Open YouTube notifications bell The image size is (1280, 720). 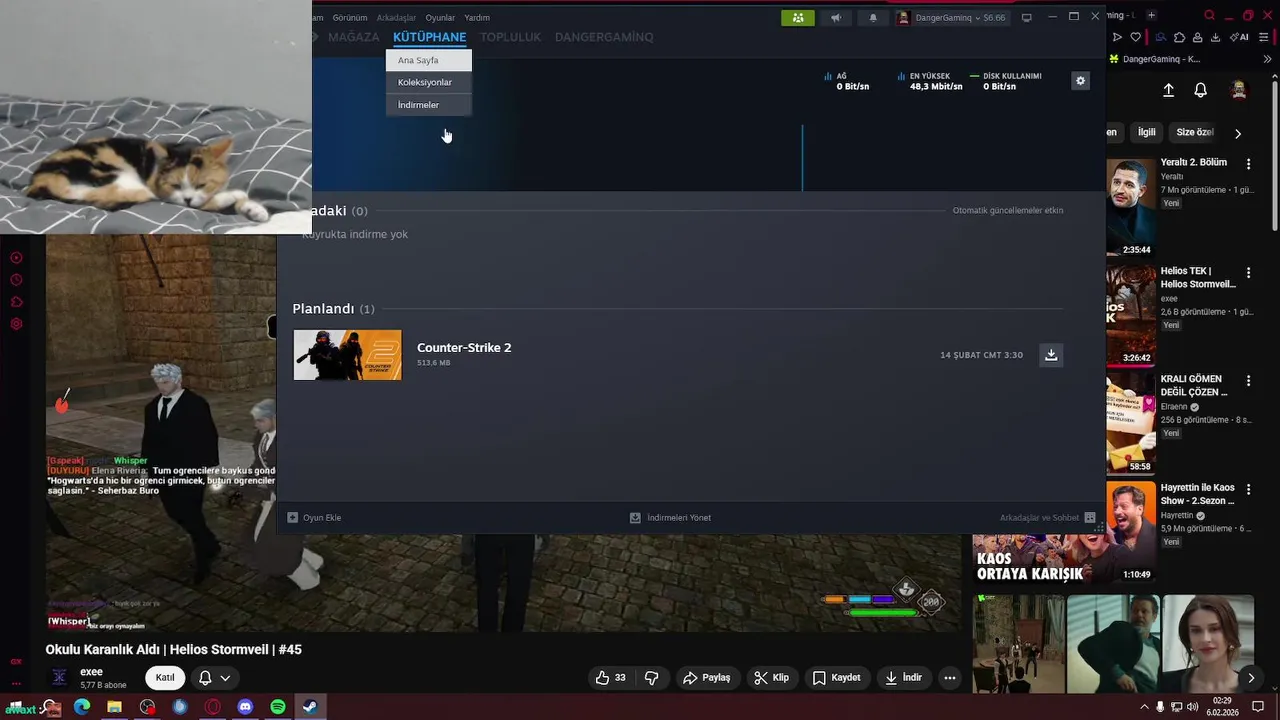click(1201, 90)
